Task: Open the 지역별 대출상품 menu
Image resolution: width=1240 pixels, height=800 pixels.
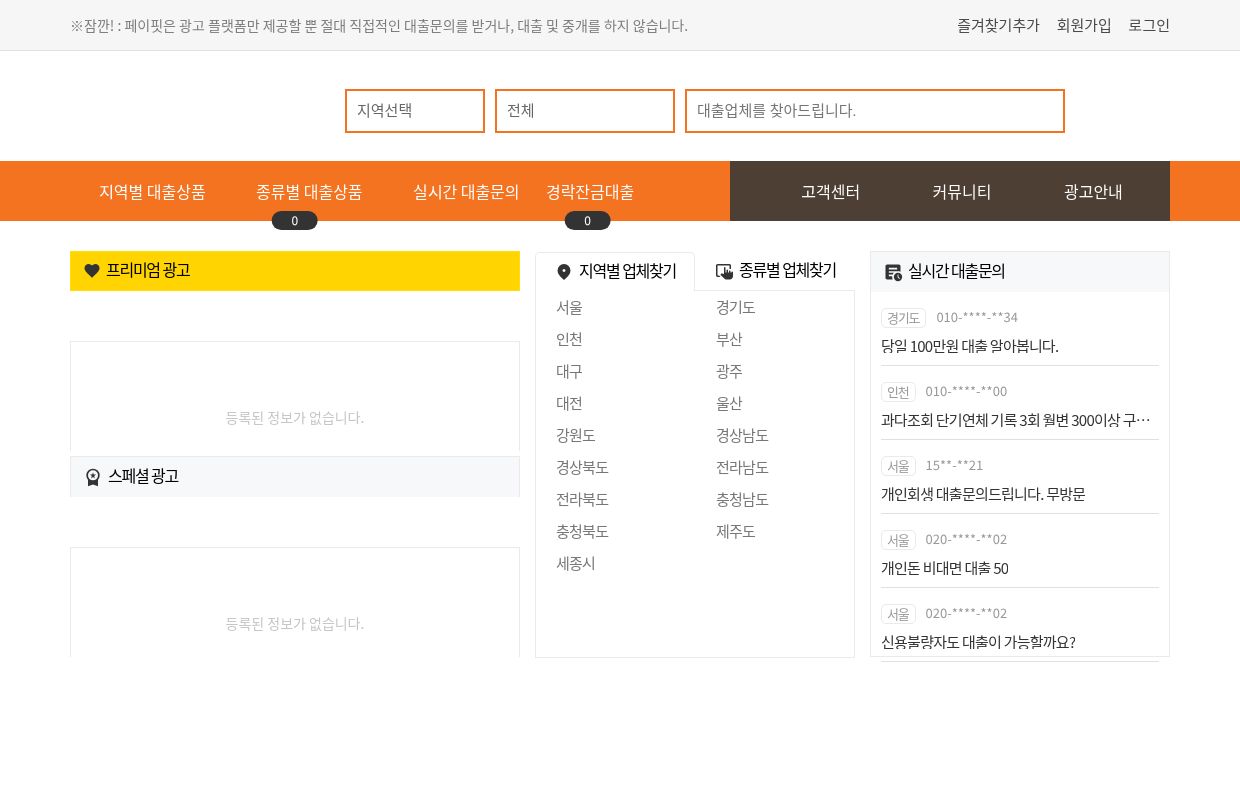Action: pyautogui.click(x=152, y=192)
